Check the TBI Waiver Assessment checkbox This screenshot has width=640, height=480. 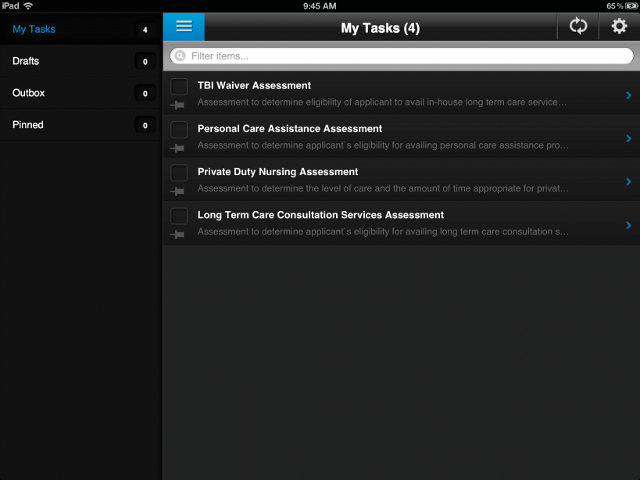pos(179,86)
